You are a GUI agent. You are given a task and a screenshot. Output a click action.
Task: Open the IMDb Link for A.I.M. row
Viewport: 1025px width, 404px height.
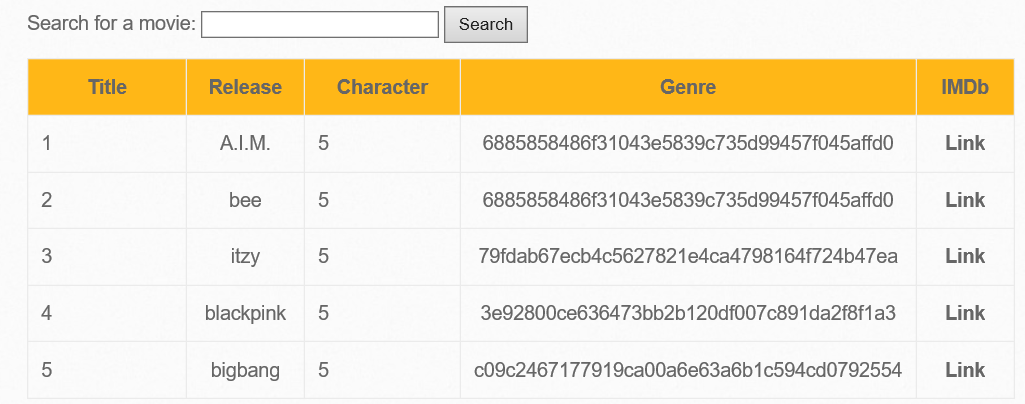coord(965,143)
